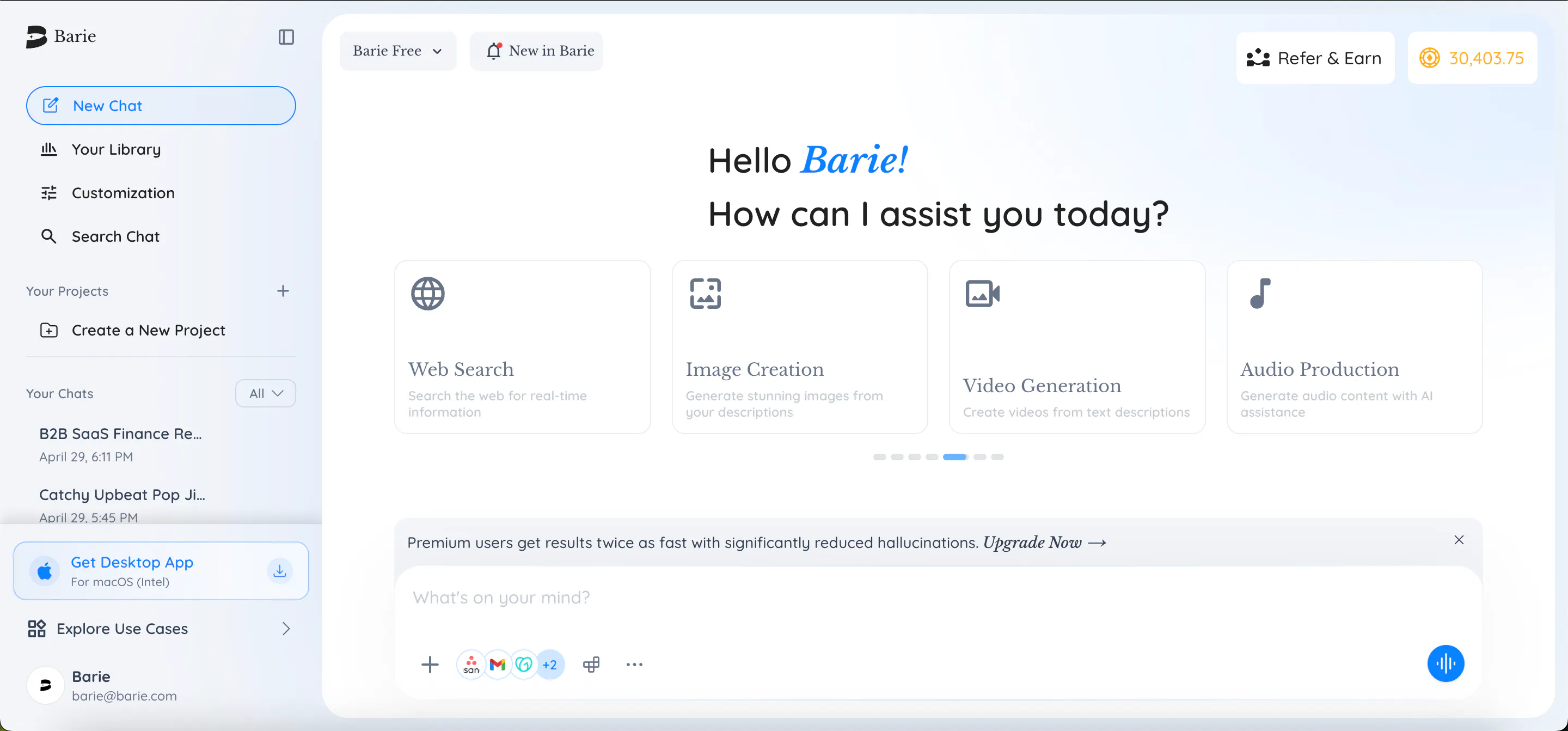The image size is (1568, 731).
Task: Jump to the first carousel pagination dot
Action: tap(880, 457)
